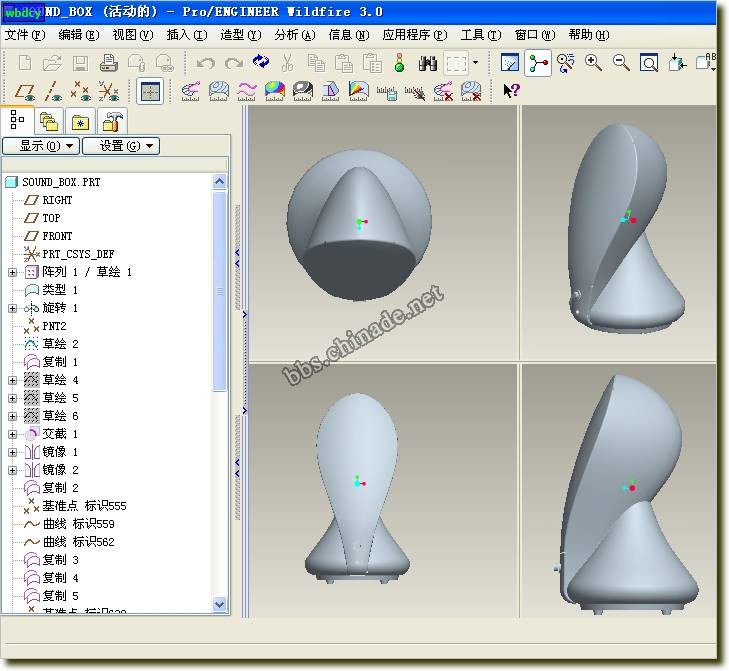Click the model tree scroll down arrow

pyautogui.click(x=219, y=605)
